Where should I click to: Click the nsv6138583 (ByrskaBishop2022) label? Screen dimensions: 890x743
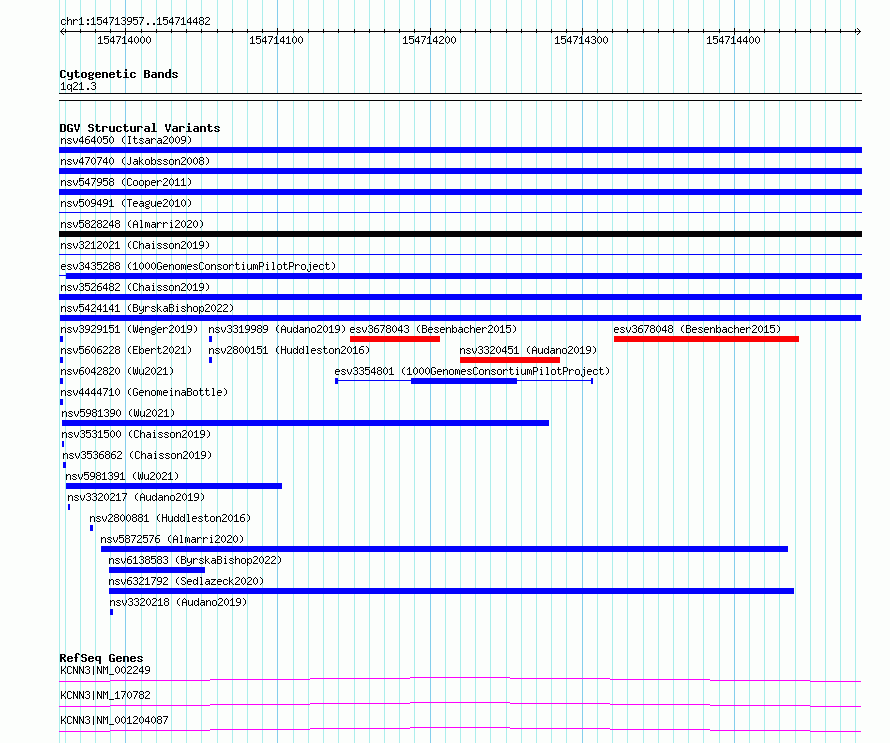pyautogui.click(x=195, y=560)
